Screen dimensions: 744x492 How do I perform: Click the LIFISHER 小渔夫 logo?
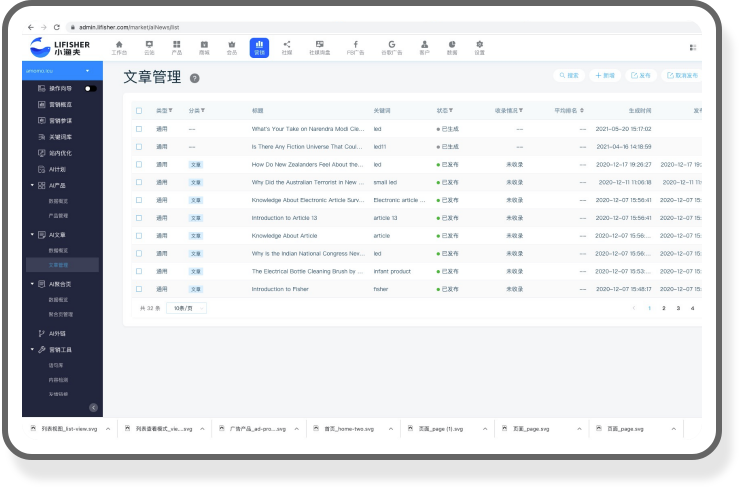click(59, 47)
